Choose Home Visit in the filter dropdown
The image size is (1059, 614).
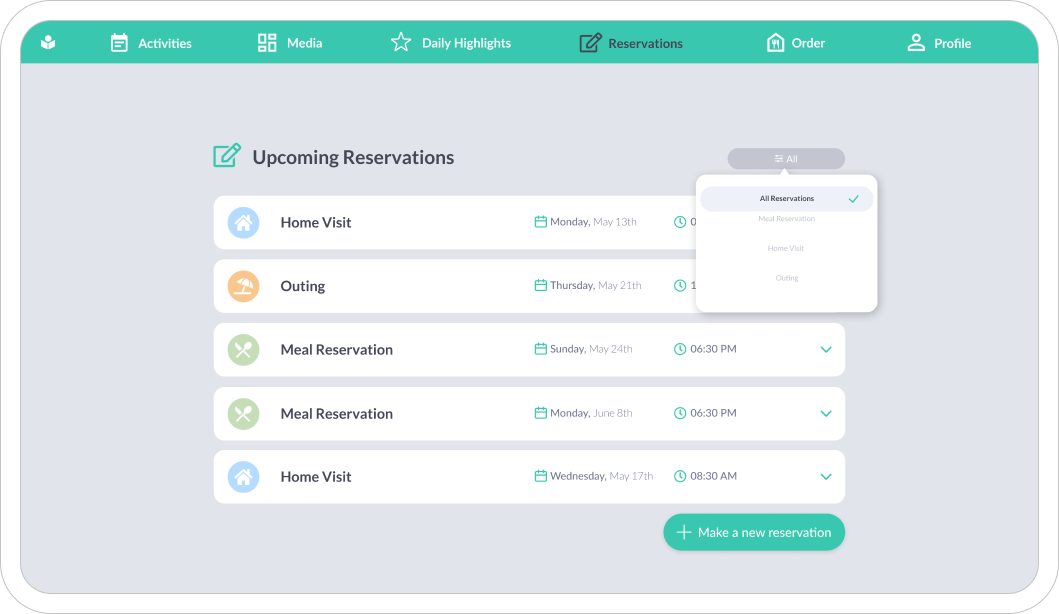tap(786, 248)
